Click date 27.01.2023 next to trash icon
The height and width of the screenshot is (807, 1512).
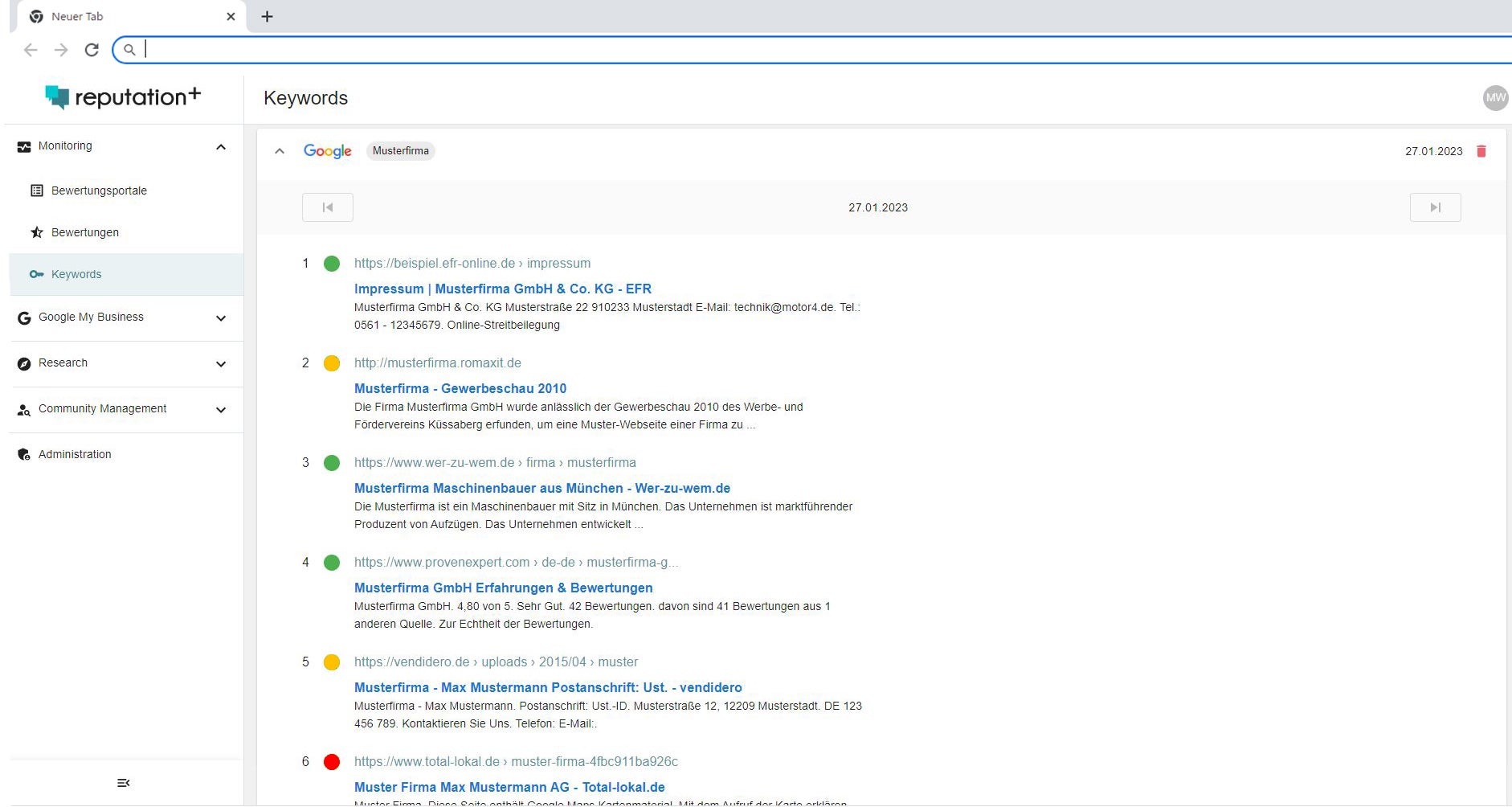click(x=1434, y=151)
